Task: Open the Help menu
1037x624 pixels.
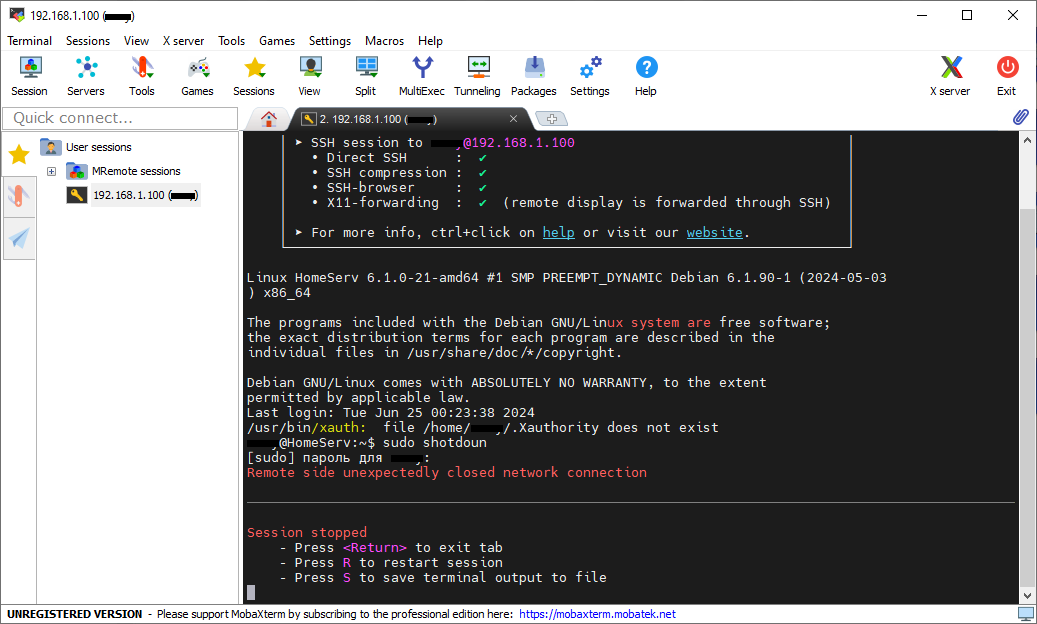Action: click(x=431, y=41)
